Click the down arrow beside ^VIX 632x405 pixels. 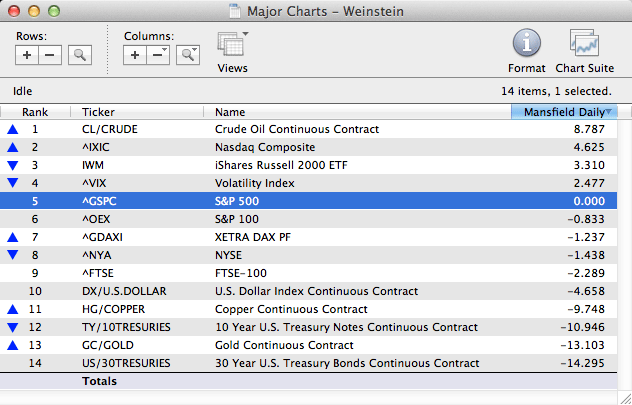12,183
